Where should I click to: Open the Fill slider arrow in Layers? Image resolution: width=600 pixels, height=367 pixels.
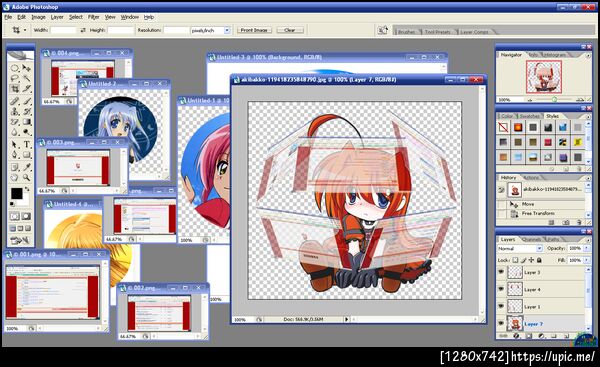click(x=587, y=260)
